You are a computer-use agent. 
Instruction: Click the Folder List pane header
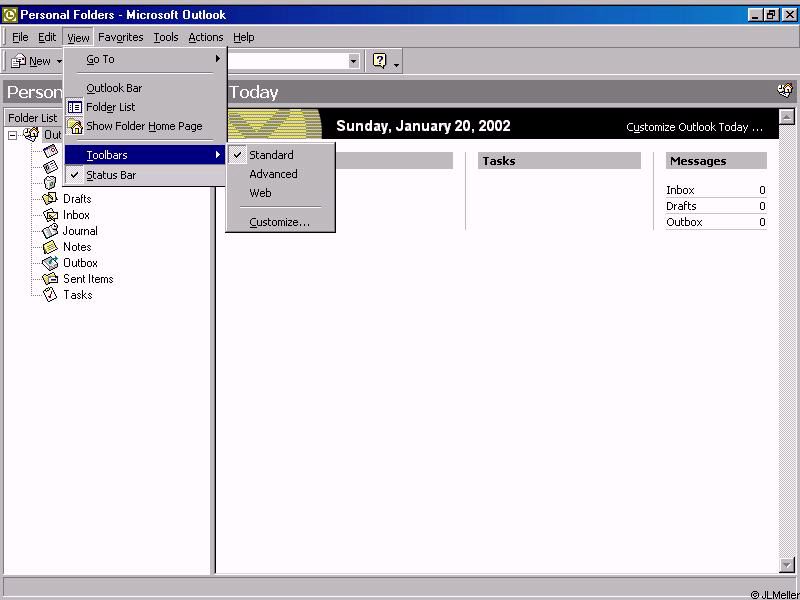click(x=33, y=118)
